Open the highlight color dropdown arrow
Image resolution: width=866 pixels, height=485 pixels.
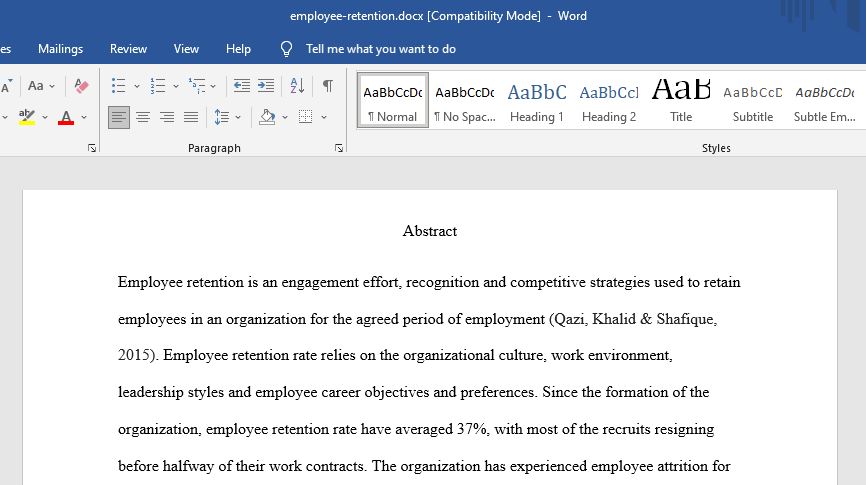[45, 117]
